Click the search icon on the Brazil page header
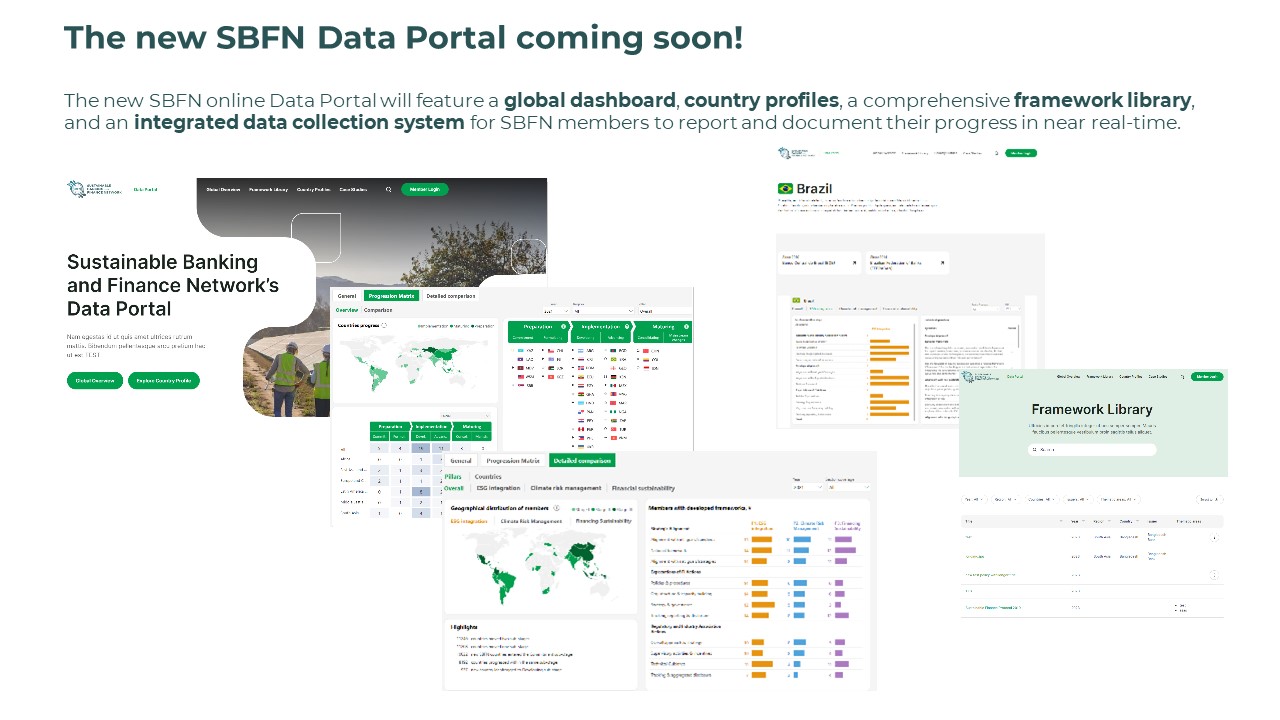Image resolution: width=1280 pixels, height=720 pixels. coord(996,153)
